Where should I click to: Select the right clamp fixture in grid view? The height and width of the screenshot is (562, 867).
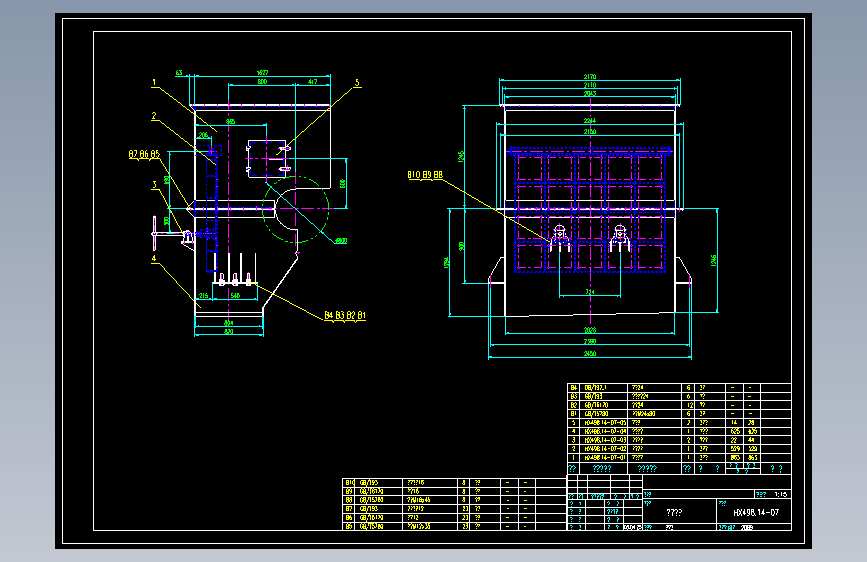[619, 238]
